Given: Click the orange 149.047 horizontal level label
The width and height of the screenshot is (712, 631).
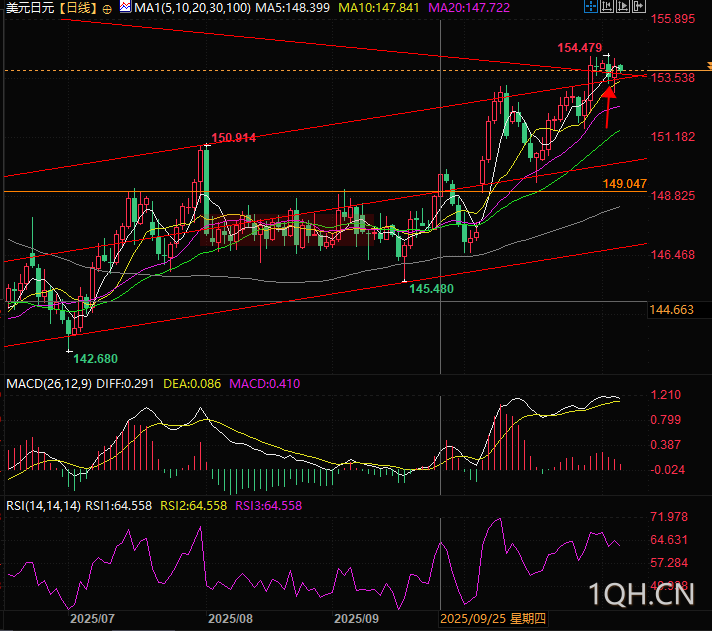Looking at the screenshot, I should [x=625, y=185].
